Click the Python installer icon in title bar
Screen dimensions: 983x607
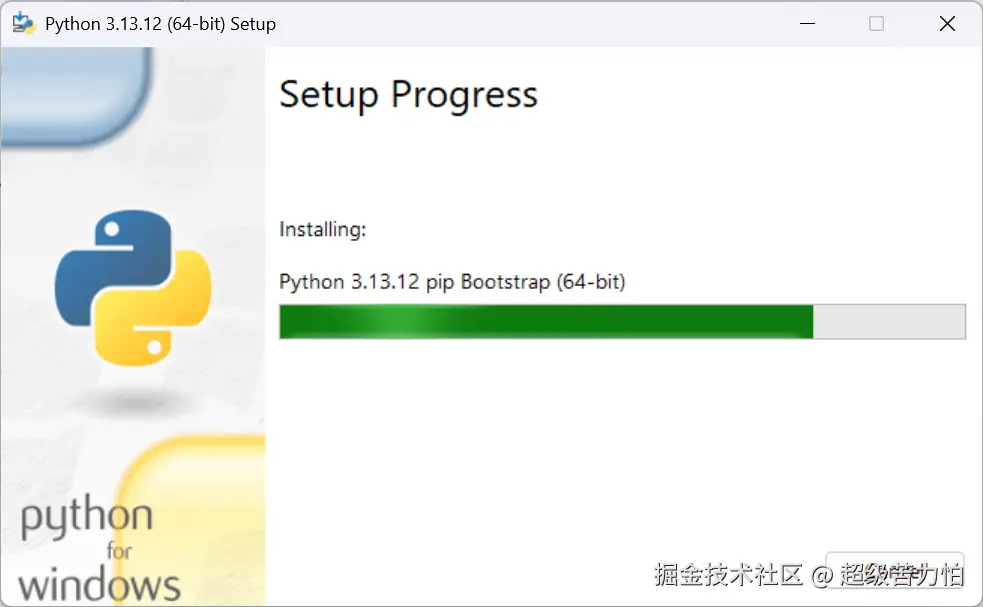point(24,23)
